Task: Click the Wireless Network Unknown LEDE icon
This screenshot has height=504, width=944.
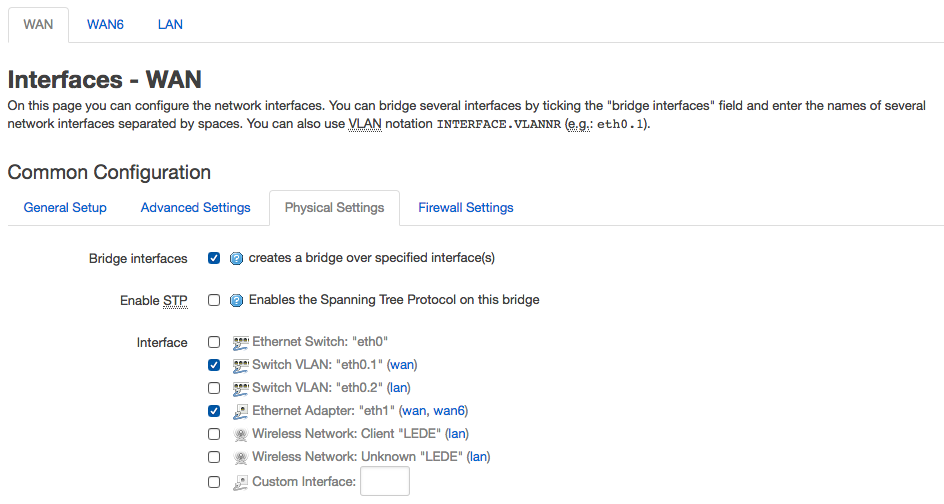Action: click(241, 457)
